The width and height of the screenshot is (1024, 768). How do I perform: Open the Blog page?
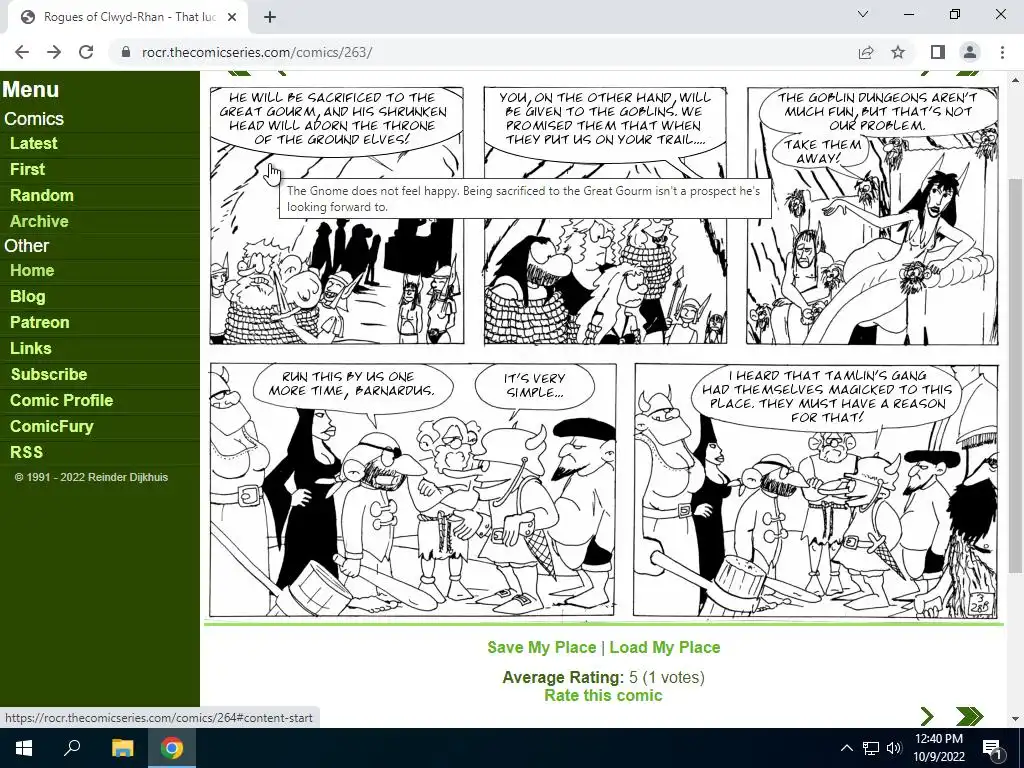coord(27,296)
